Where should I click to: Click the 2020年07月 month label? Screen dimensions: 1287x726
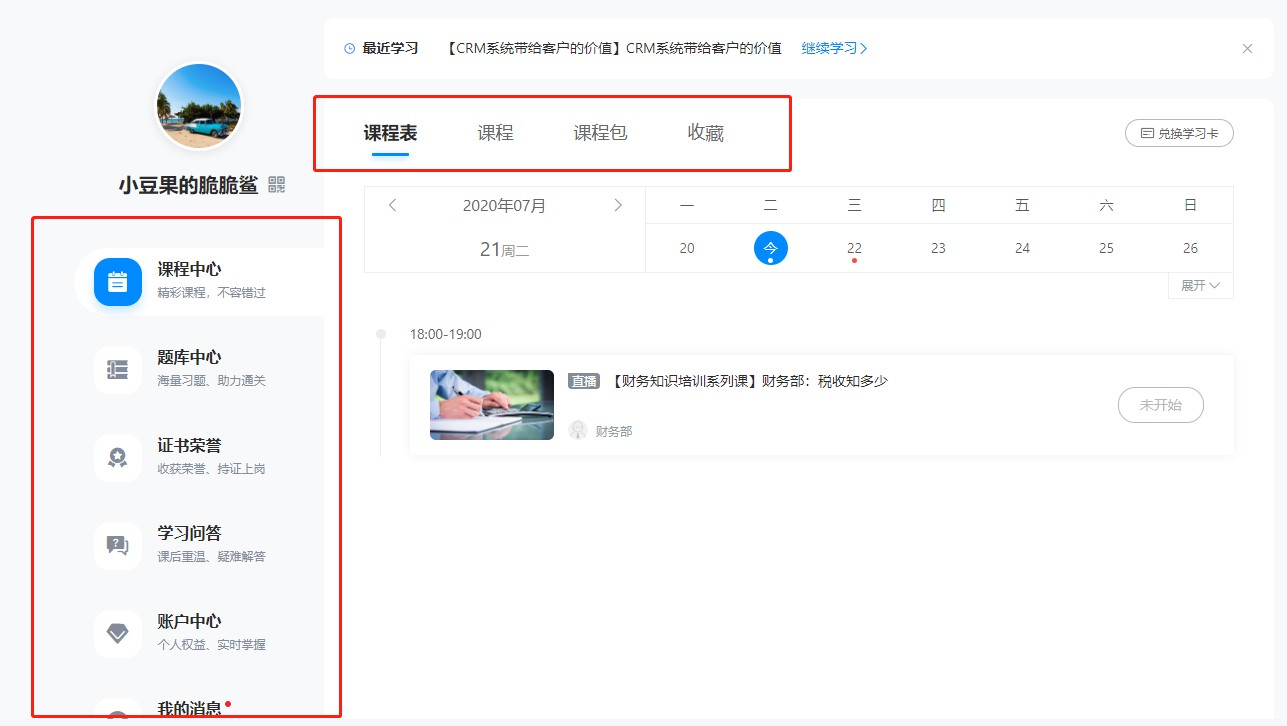click(505, 205)
